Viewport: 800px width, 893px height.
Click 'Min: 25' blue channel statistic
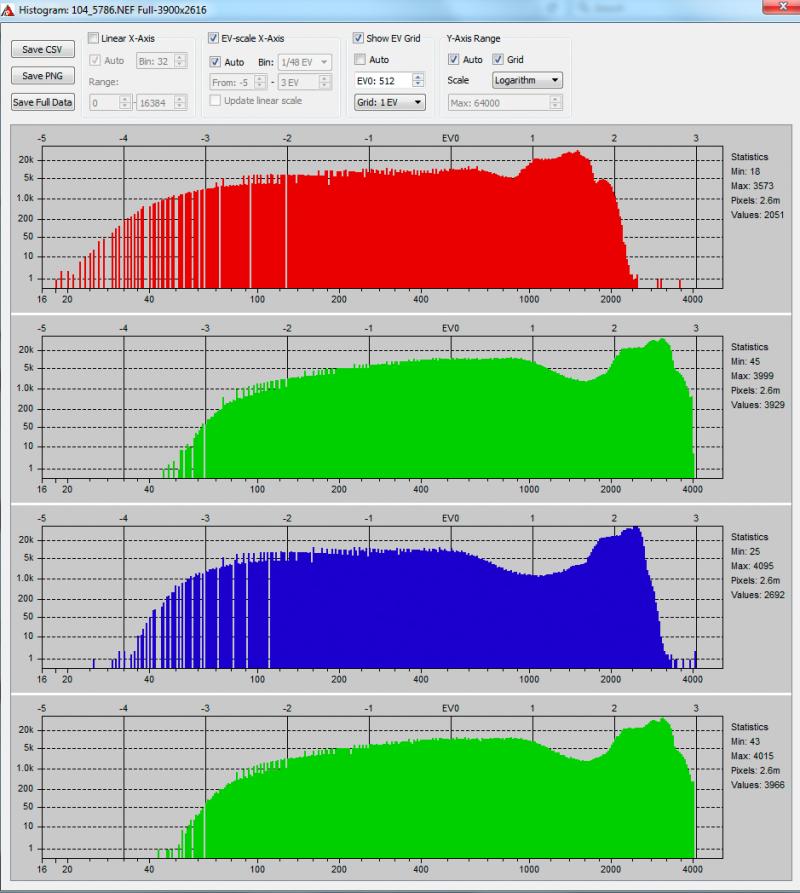point(745,551)
